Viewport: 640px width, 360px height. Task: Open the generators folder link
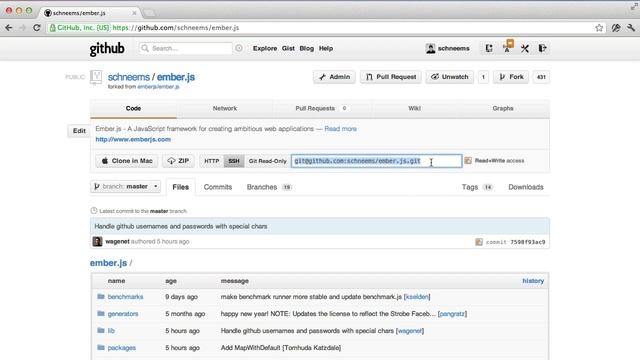[x=123, y=313]
